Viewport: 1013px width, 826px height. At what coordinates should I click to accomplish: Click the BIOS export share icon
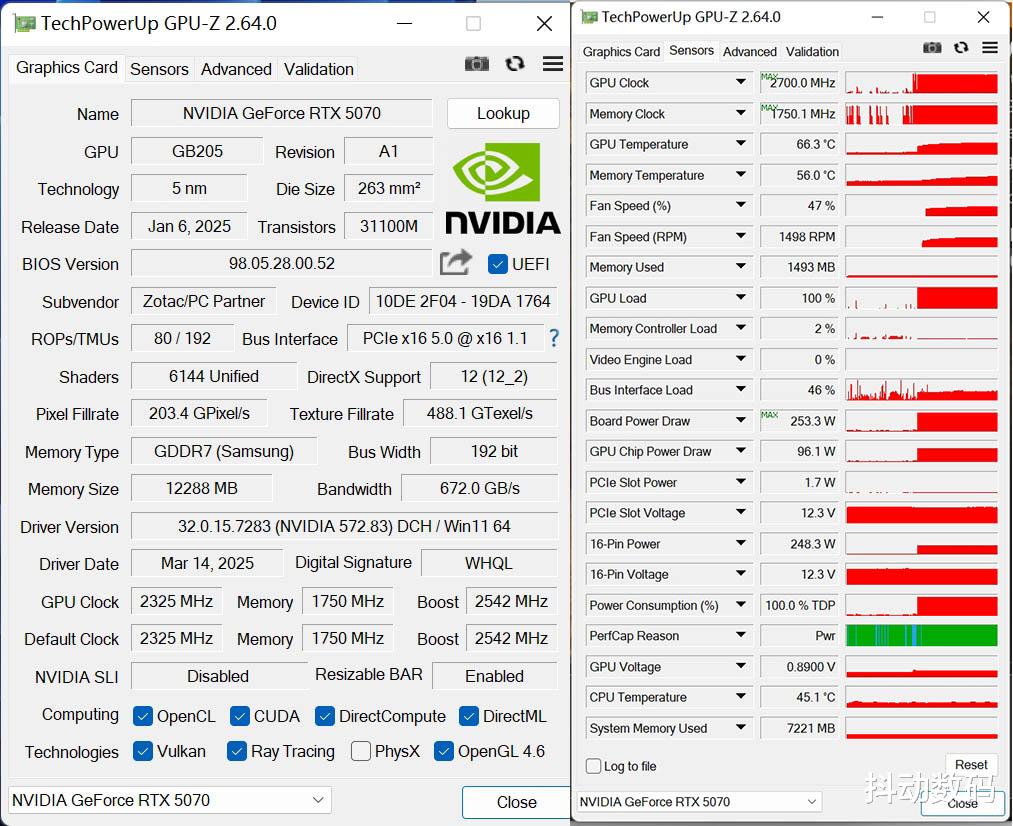point(455,263)
